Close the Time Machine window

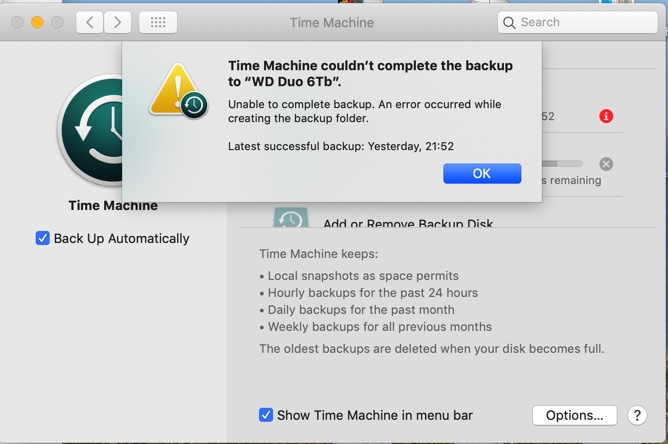pyautogui.click(x=16, y=22)
